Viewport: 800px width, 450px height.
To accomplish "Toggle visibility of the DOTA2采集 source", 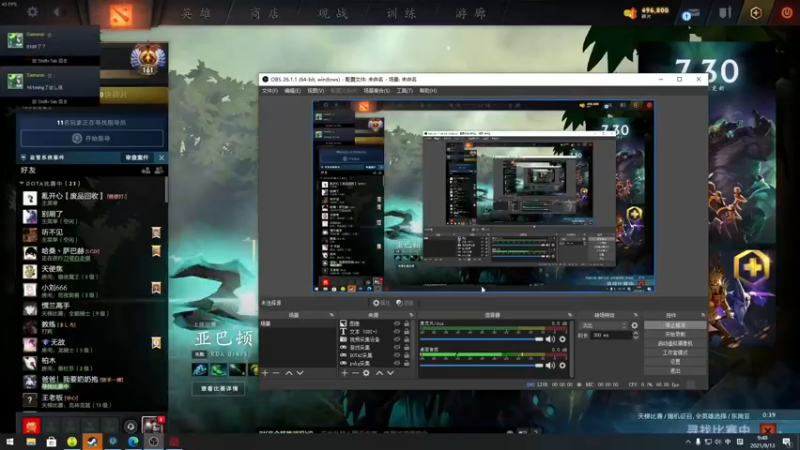I will pos(397,355).
